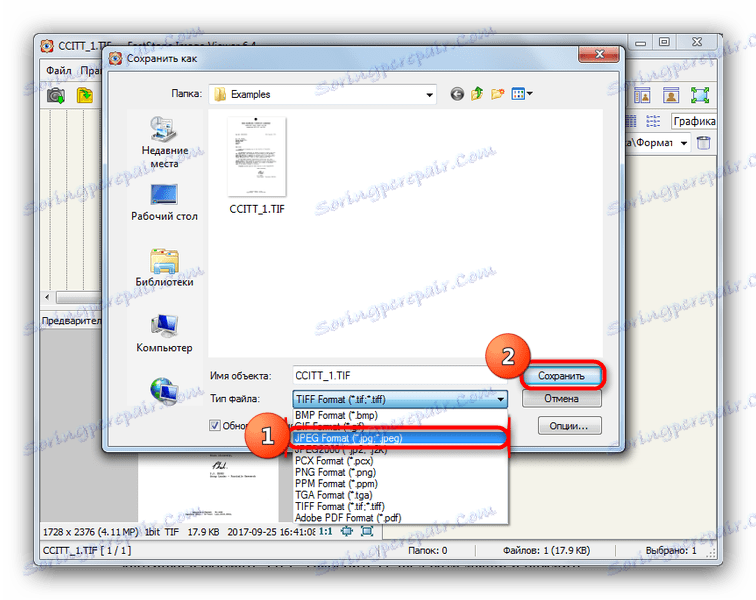Click the Выбрано: 1 status text

pos(671,550)
